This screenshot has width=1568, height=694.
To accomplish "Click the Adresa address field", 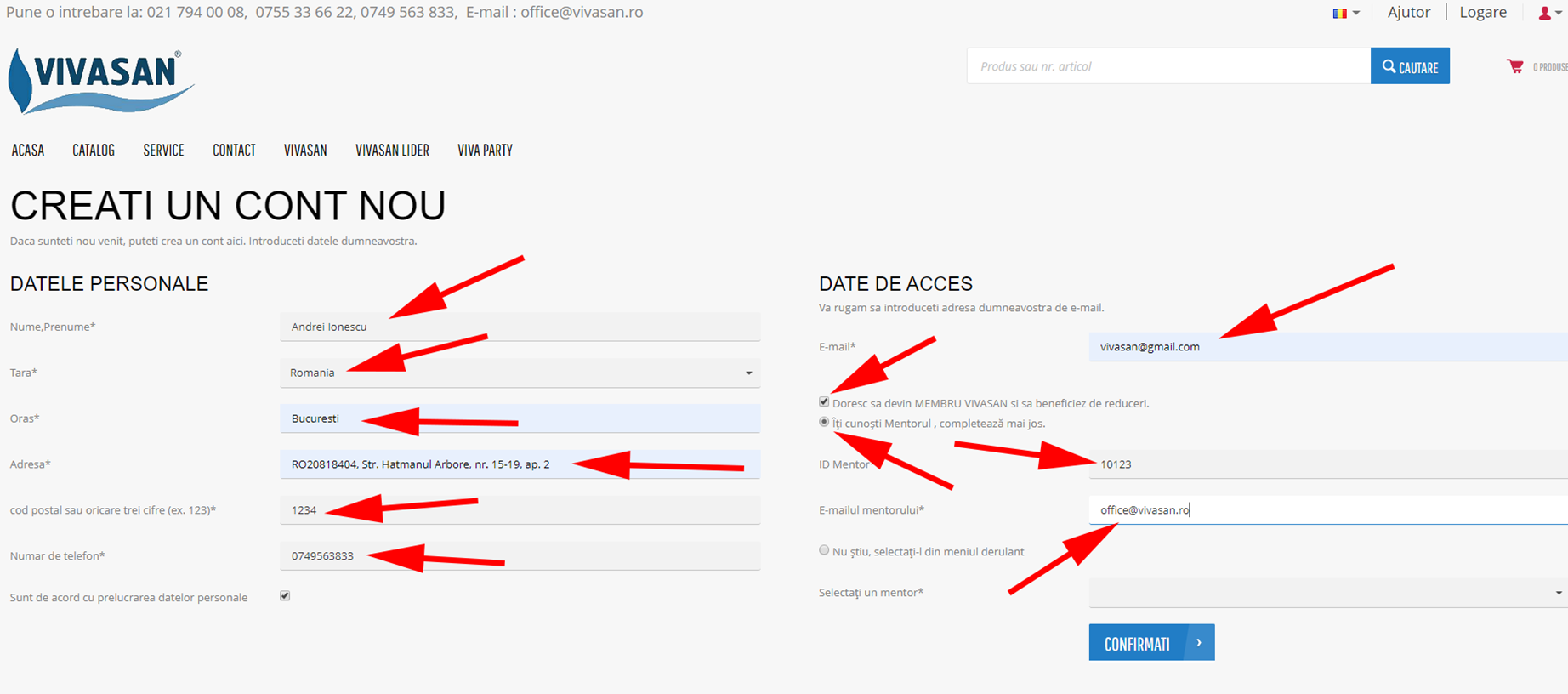I will pos(520,464).
